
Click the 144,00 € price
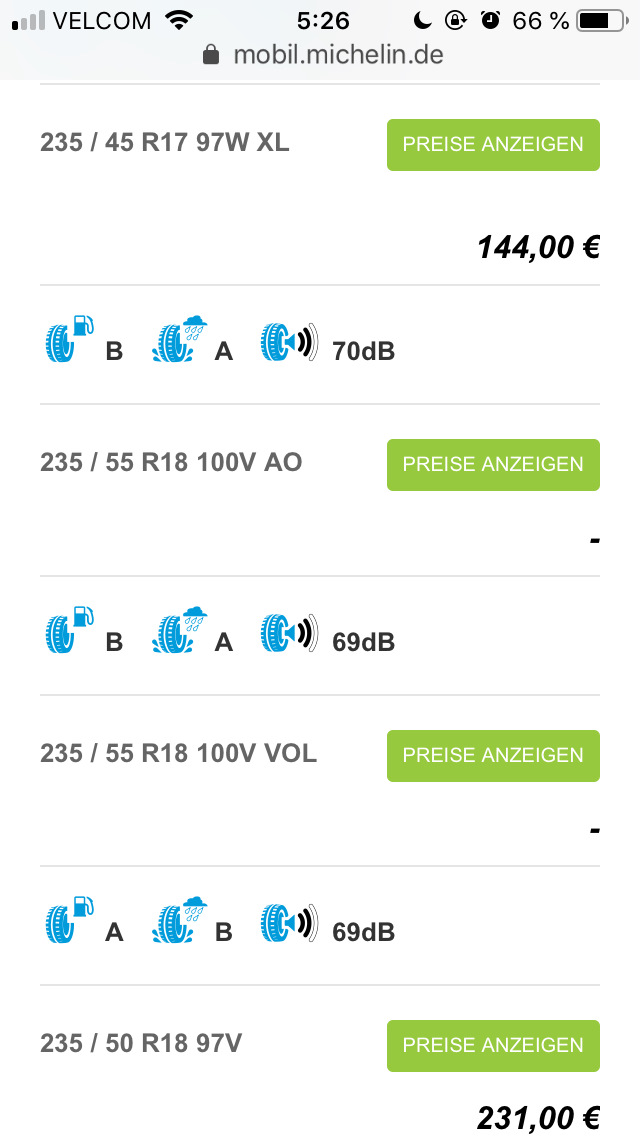[538, 247]
